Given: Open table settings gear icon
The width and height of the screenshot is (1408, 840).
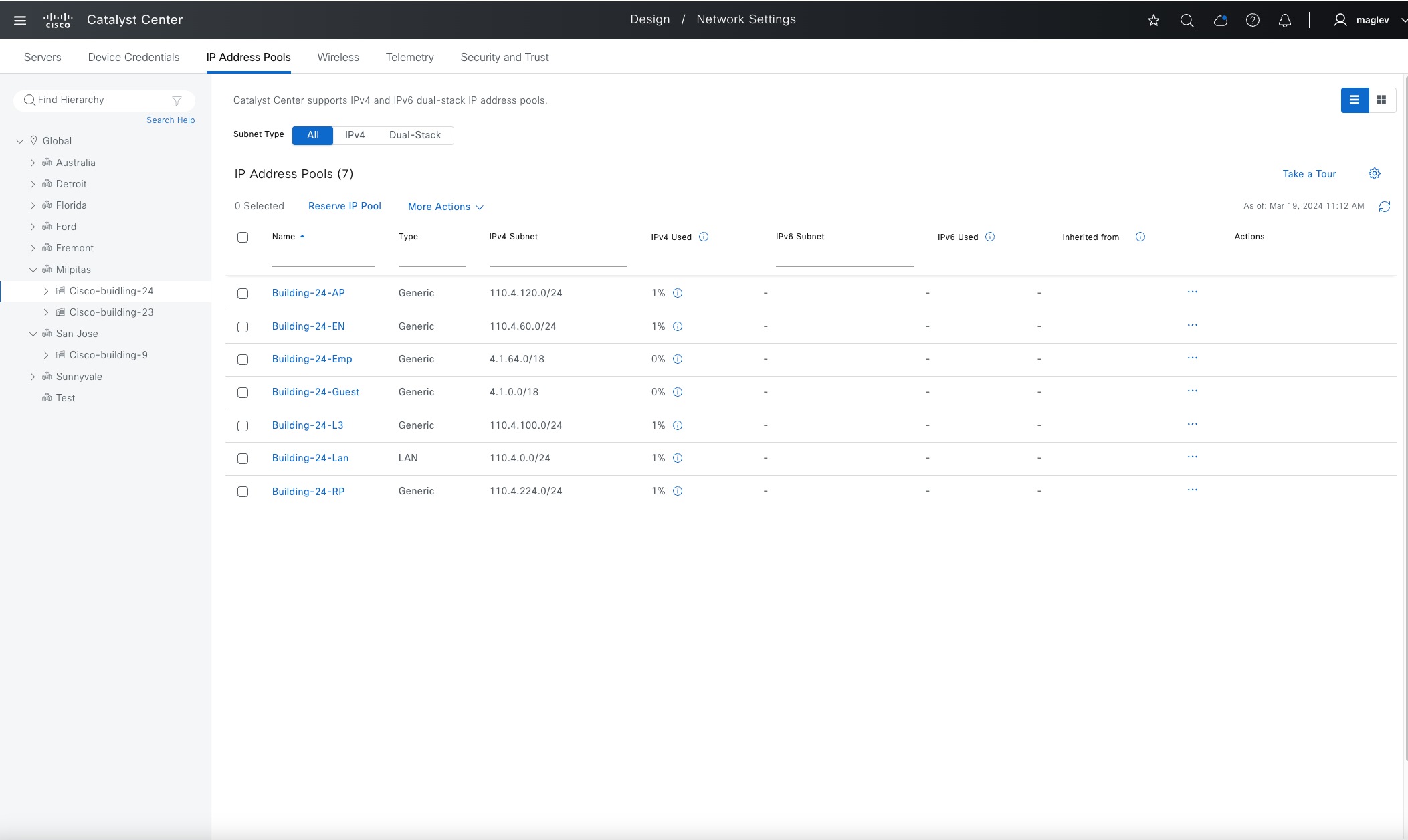Looking at the screenshot, I should (1375, 174).
